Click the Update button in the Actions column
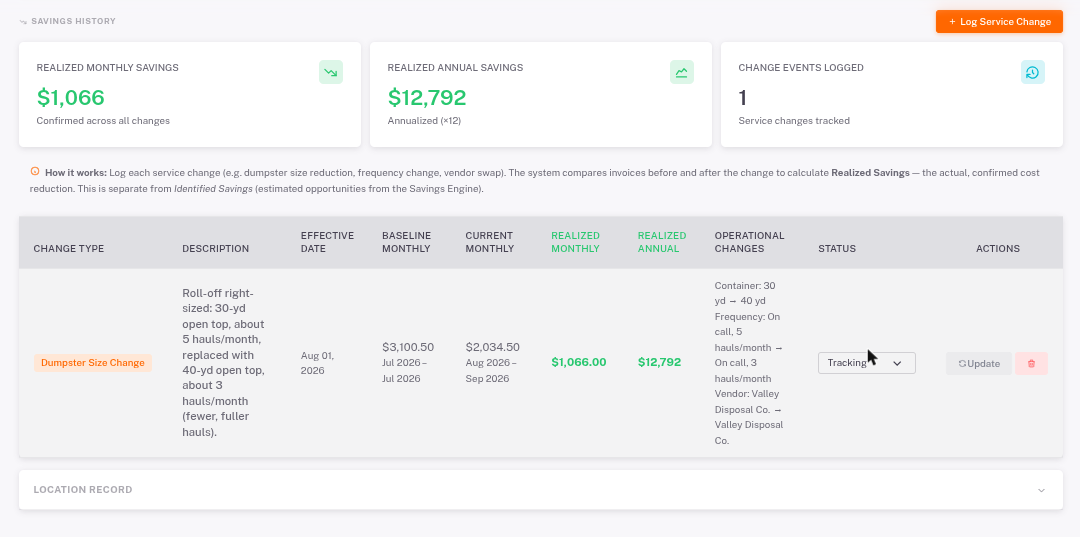Viewport: 1080px width, 537px height. click(x=979, y=364)
